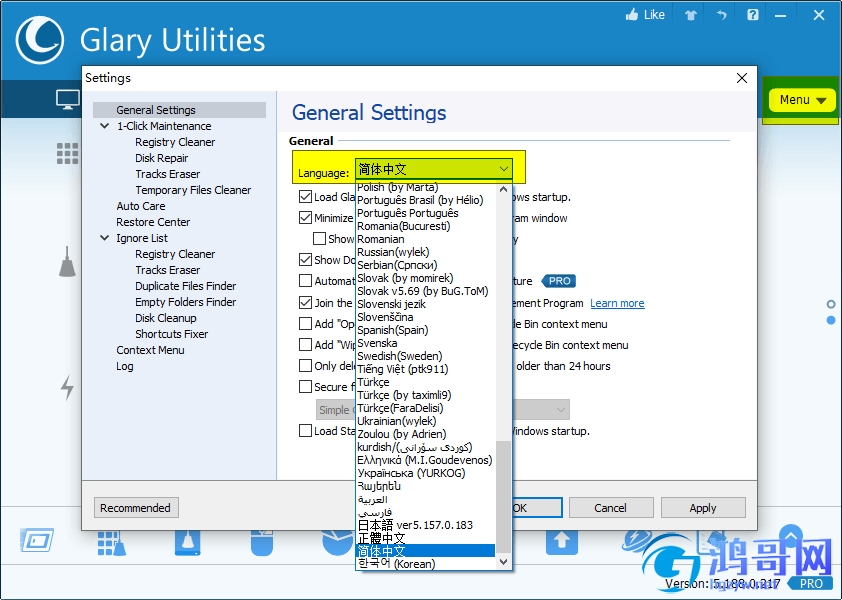Toggle the 'Load Gla' startup checkbox
Screen dimensions: 842x600
(x=306, y=197)
